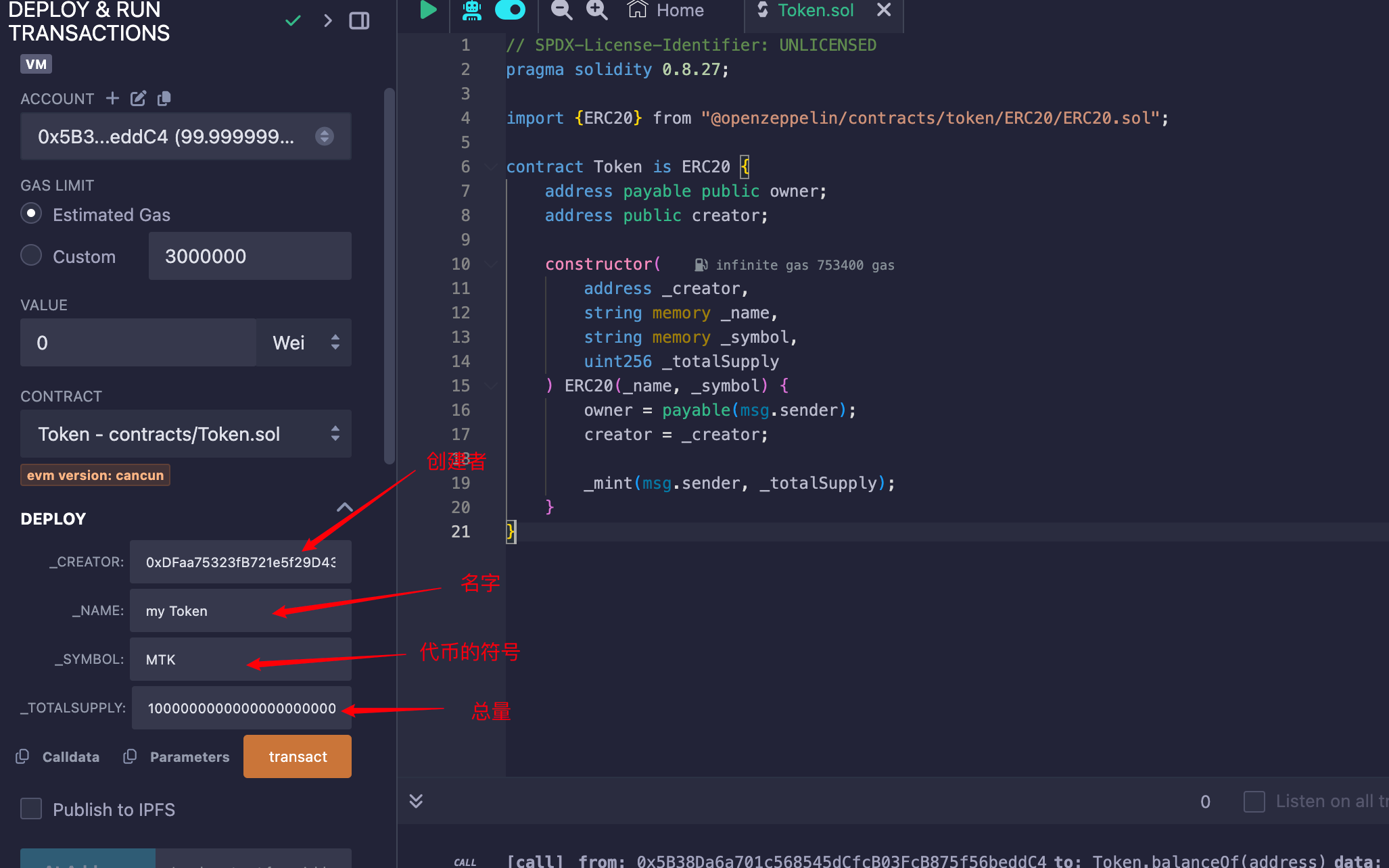Click the left panel vertical scrollbar

click(x=389, y=276)
